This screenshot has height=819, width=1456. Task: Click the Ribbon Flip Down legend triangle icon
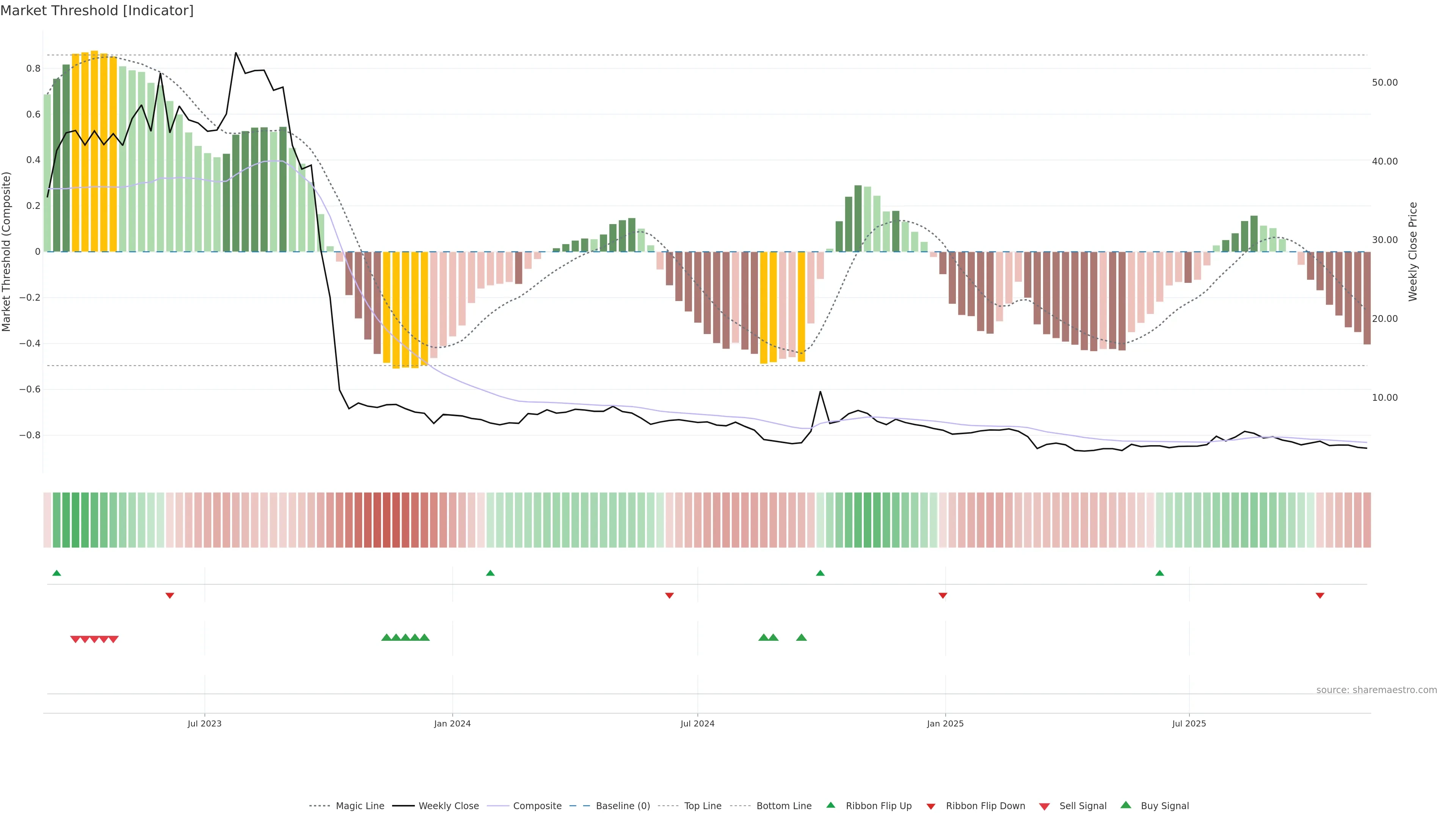tap(931, 806)
